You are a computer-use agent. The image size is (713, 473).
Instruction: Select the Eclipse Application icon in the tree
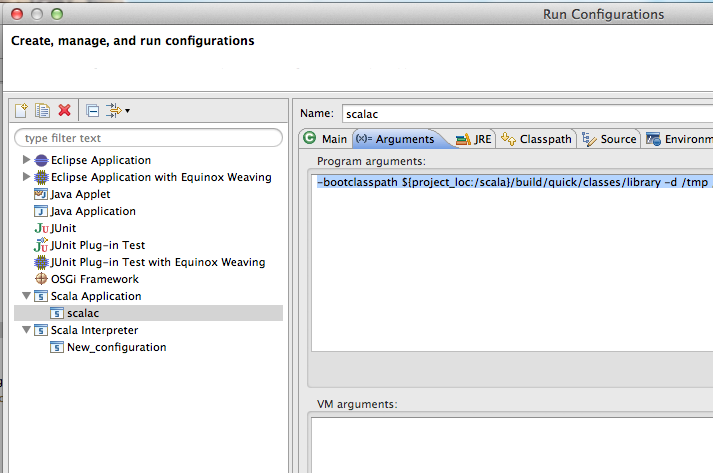coord(41,160)
